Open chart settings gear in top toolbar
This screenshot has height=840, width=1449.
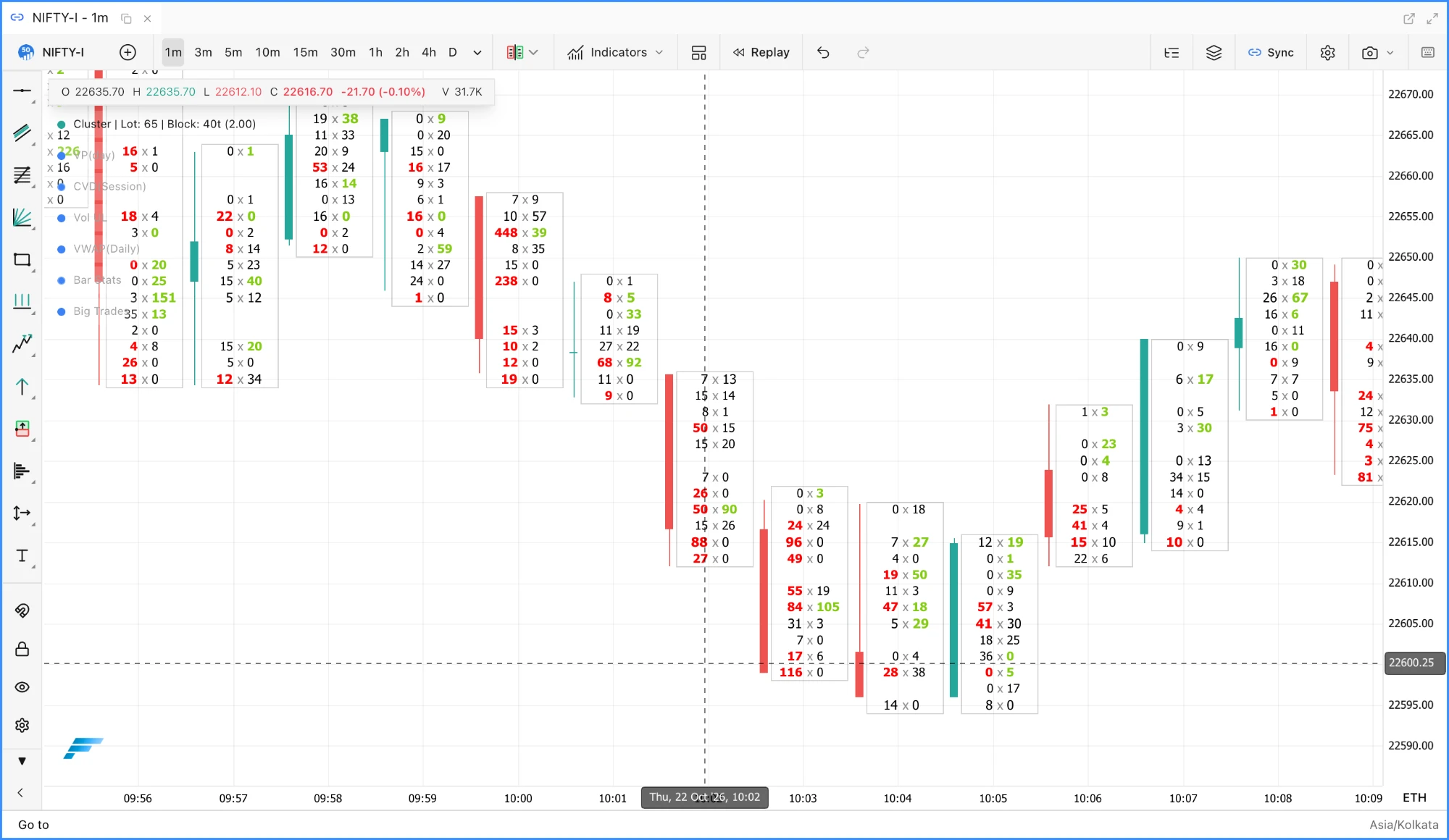(x=1327, y=52)
